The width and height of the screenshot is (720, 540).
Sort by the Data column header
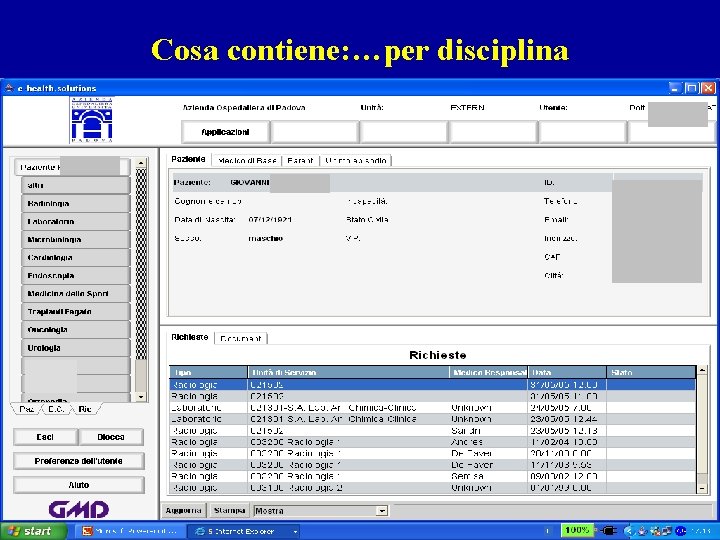tap(567, 372)
